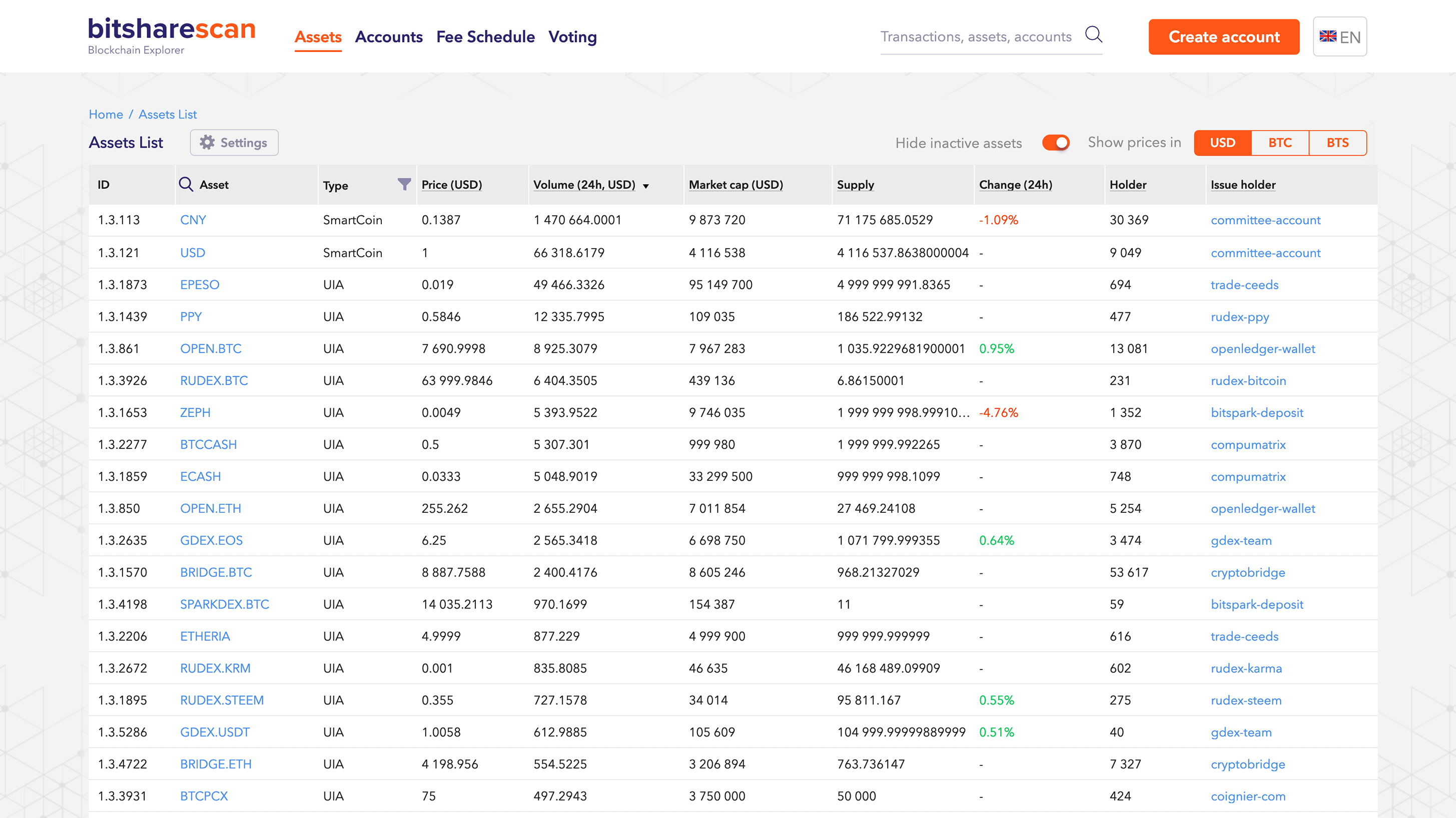Open the Accounts menu item
The height and width of the screenshot is (818, 1456).
(388, 38)
